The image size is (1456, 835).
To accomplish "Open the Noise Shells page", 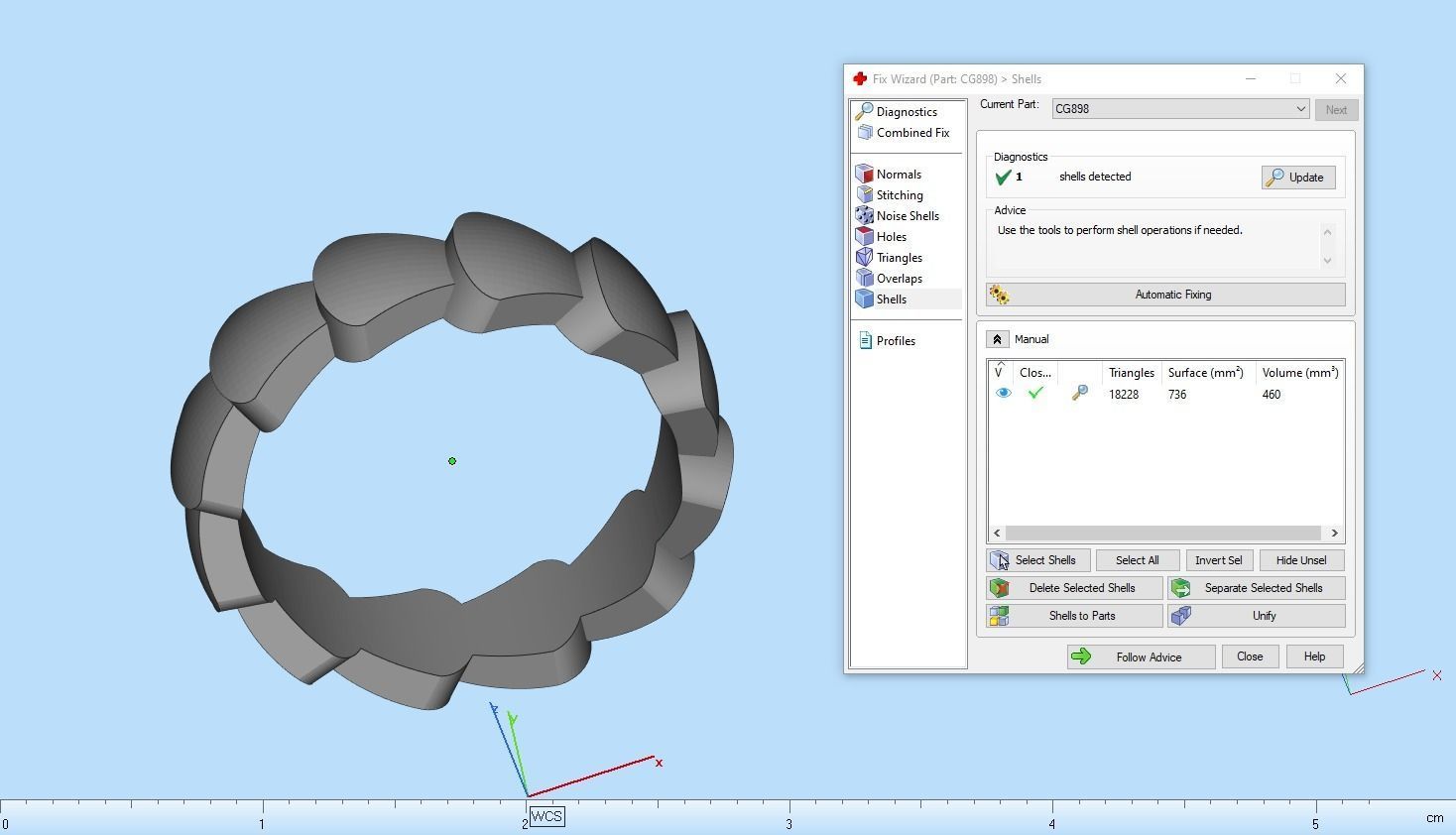I will coord(908,216).
